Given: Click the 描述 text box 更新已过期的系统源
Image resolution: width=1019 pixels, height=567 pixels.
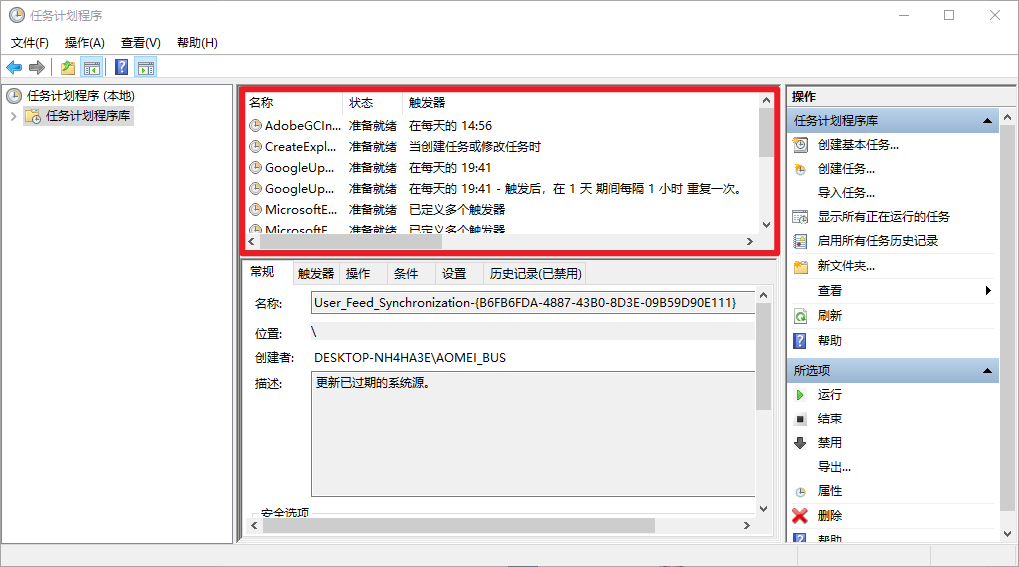Looking at the screenshot, I should (x=533, y=434).
